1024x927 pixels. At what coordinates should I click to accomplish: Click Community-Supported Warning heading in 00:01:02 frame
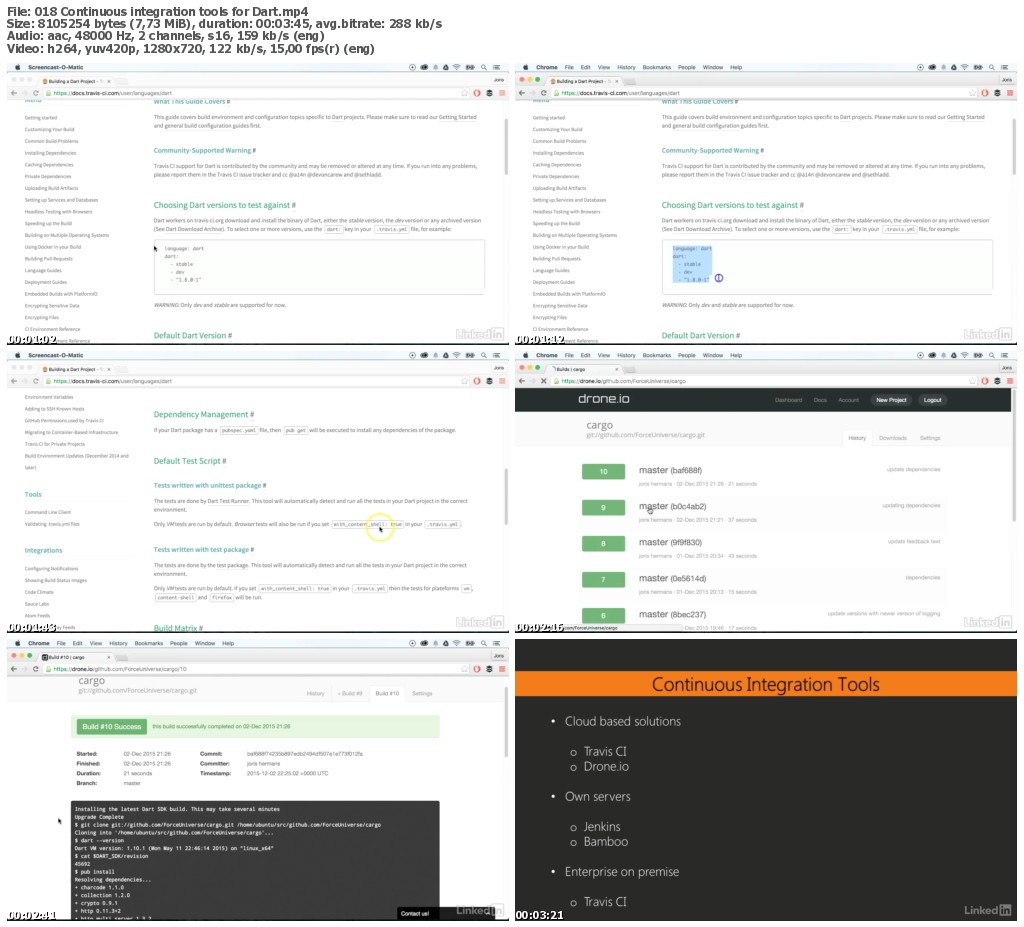point(204,150)
